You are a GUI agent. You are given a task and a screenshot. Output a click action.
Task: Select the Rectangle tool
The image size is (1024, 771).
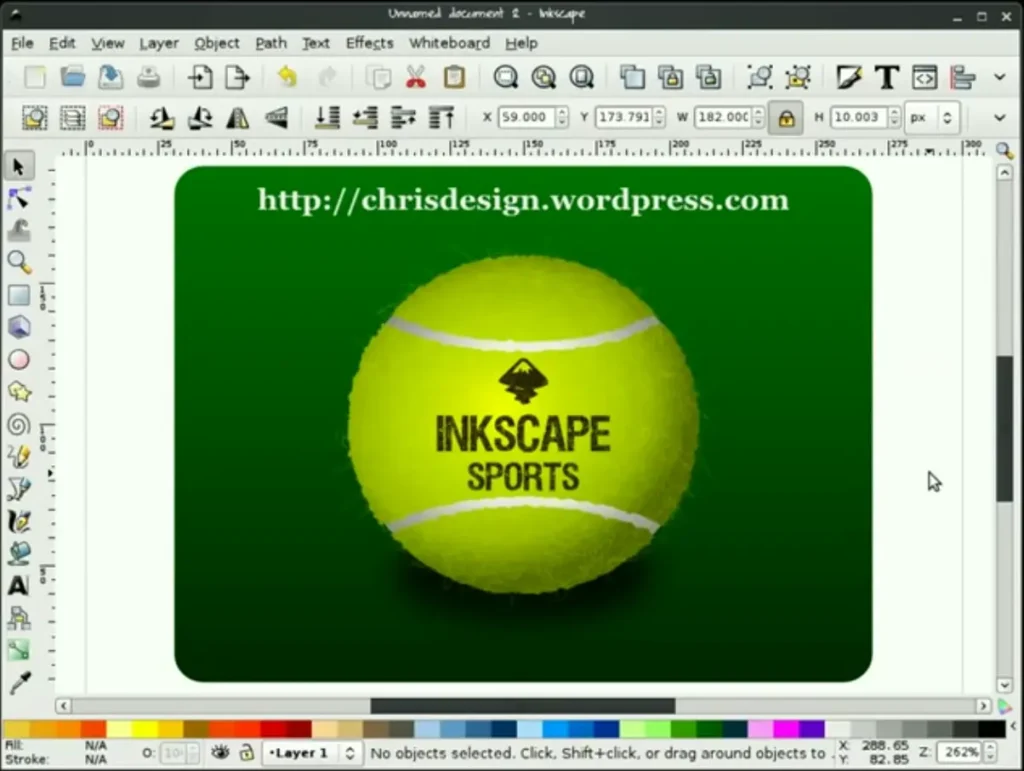[x=18, y=295]
